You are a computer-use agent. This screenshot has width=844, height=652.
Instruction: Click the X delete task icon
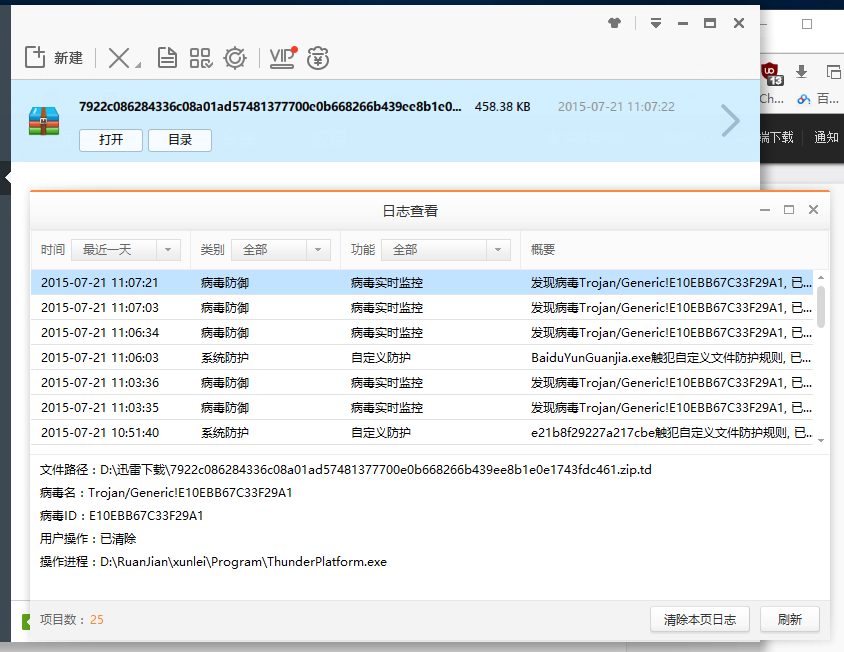(120, 58)
